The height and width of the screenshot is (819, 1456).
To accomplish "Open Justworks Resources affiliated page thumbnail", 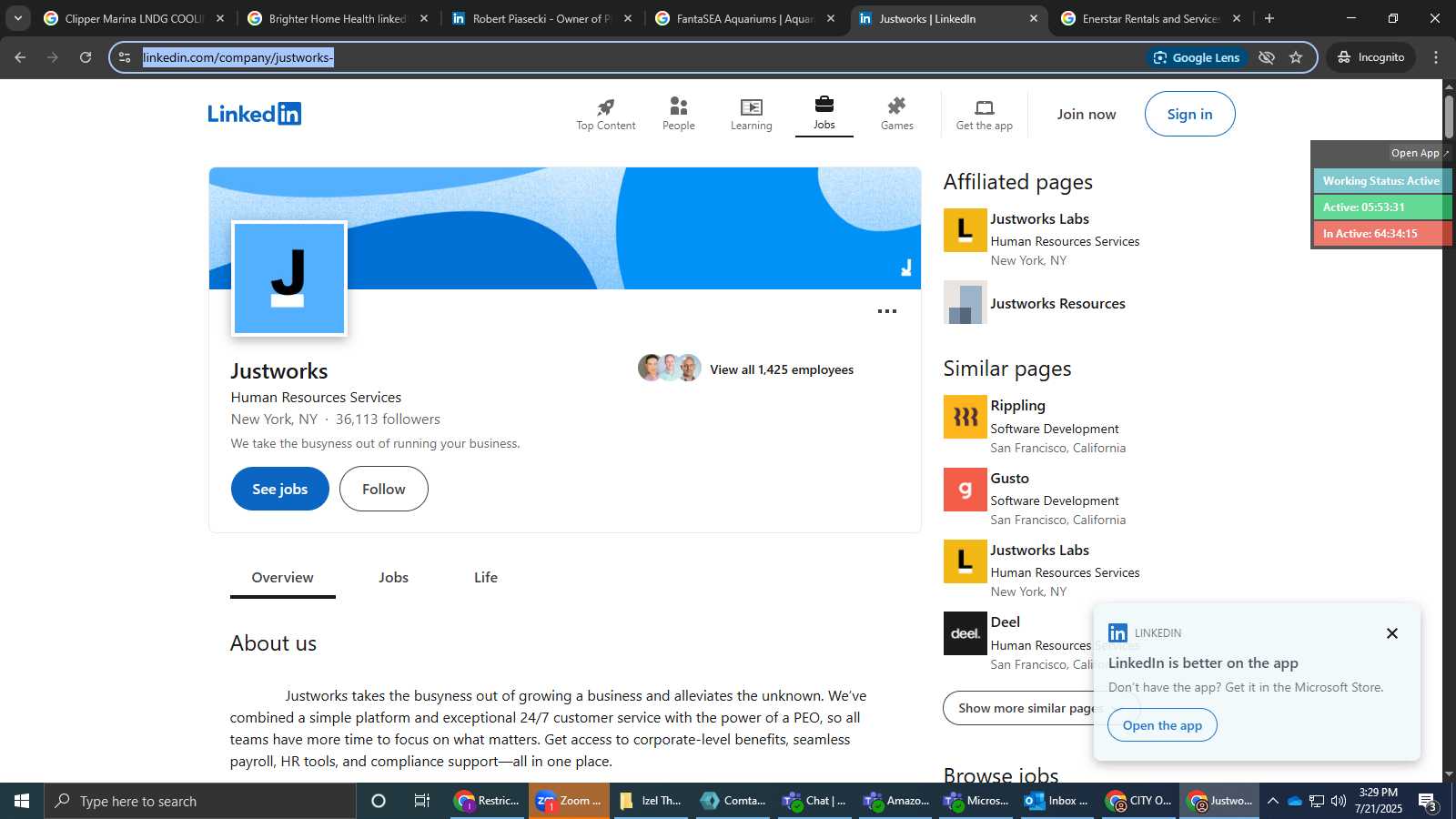I will (965, 302).
